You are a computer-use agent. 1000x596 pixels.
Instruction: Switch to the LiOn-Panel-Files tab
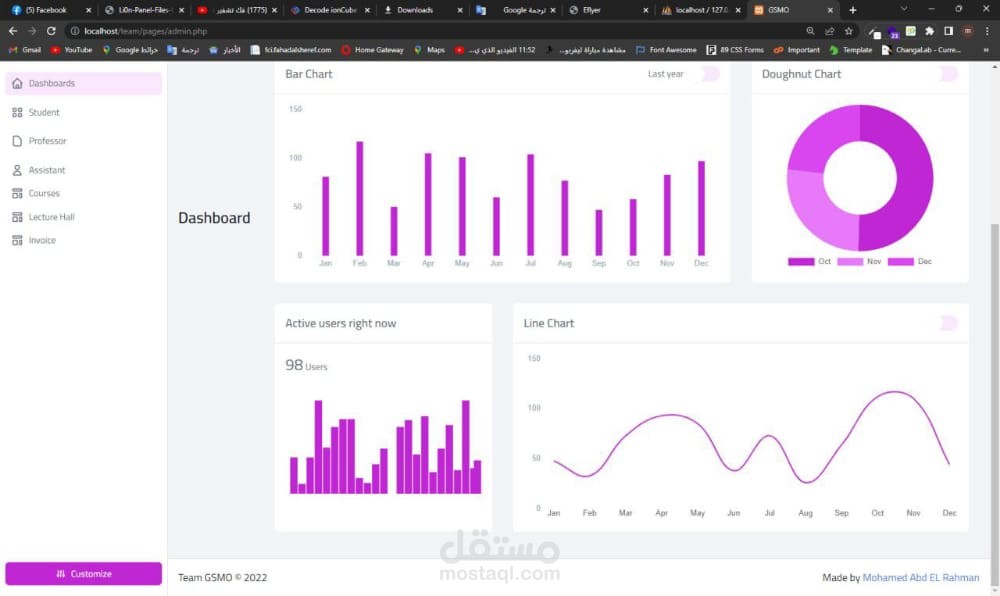tap(143, 10)
